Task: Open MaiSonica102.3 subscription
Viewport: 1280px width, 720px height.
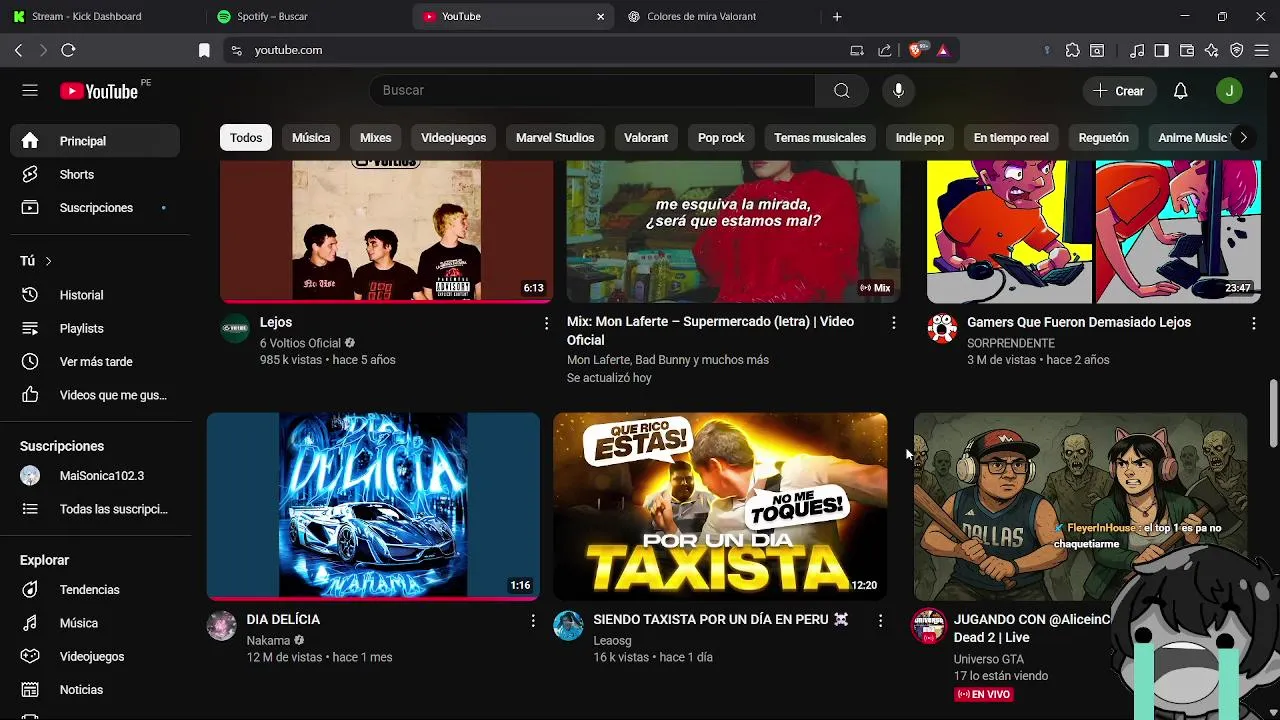Action: 95,476
